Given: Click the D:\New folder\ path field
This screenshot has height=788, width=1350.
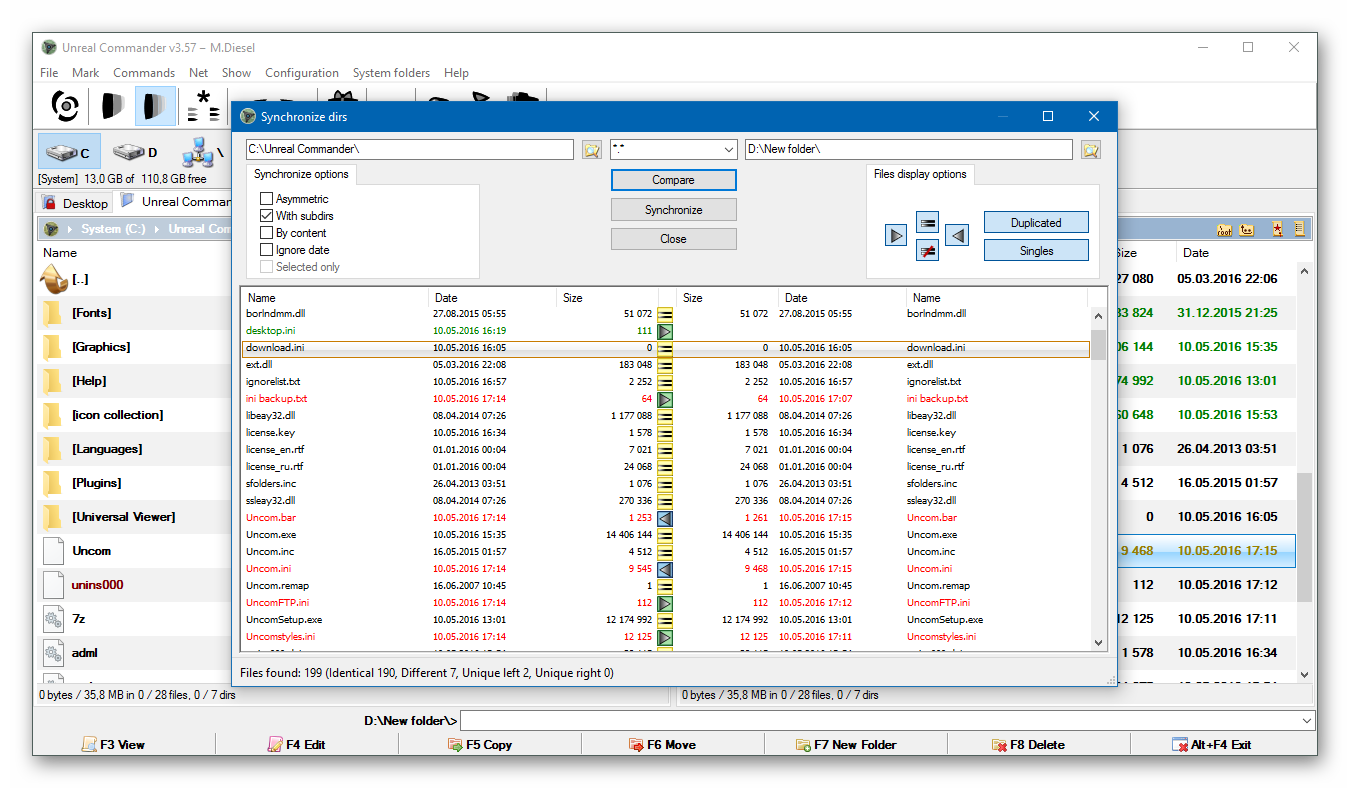Looking at the screenshot, I should pyautogui.click(x=908, y=149).
